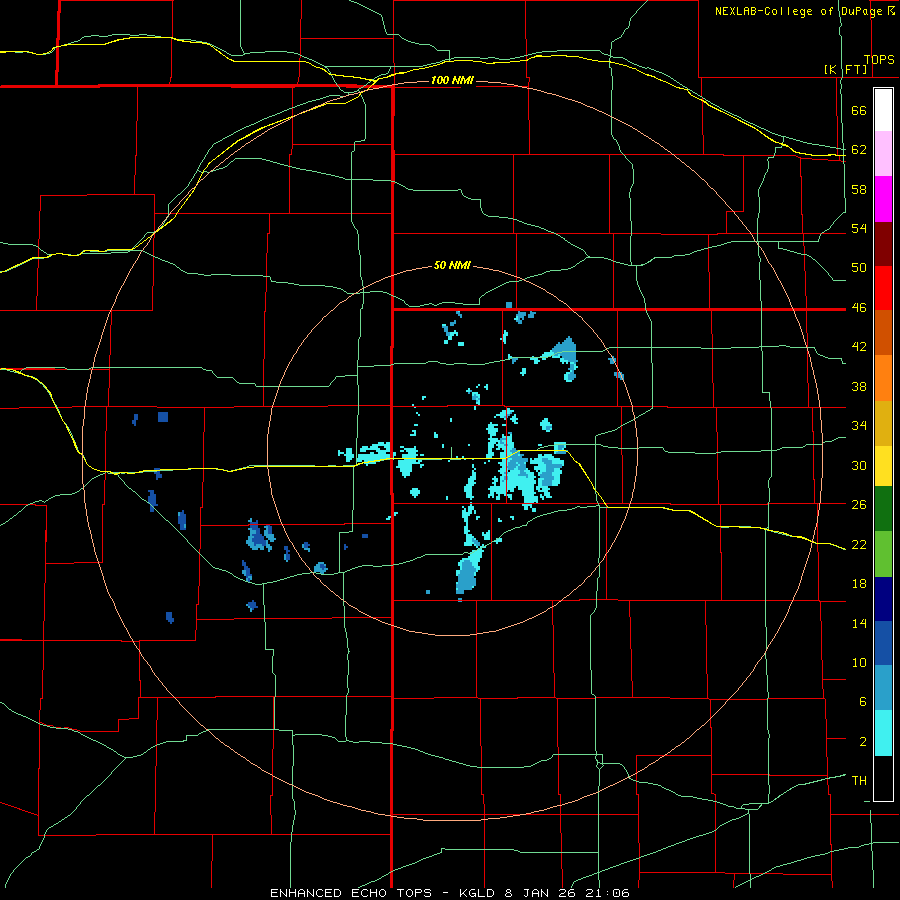Select the bright red legend swatch
900x900 pixels.
click(883, 288)
